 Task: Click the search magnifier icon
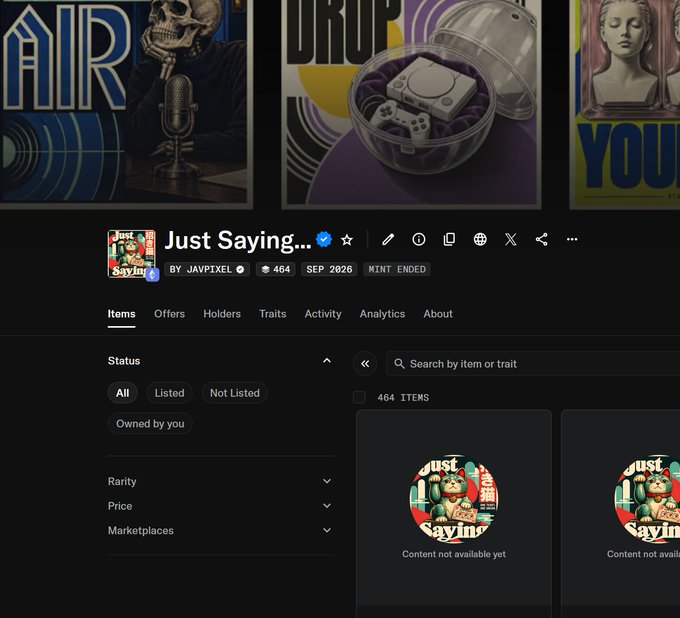coord(399,363)
